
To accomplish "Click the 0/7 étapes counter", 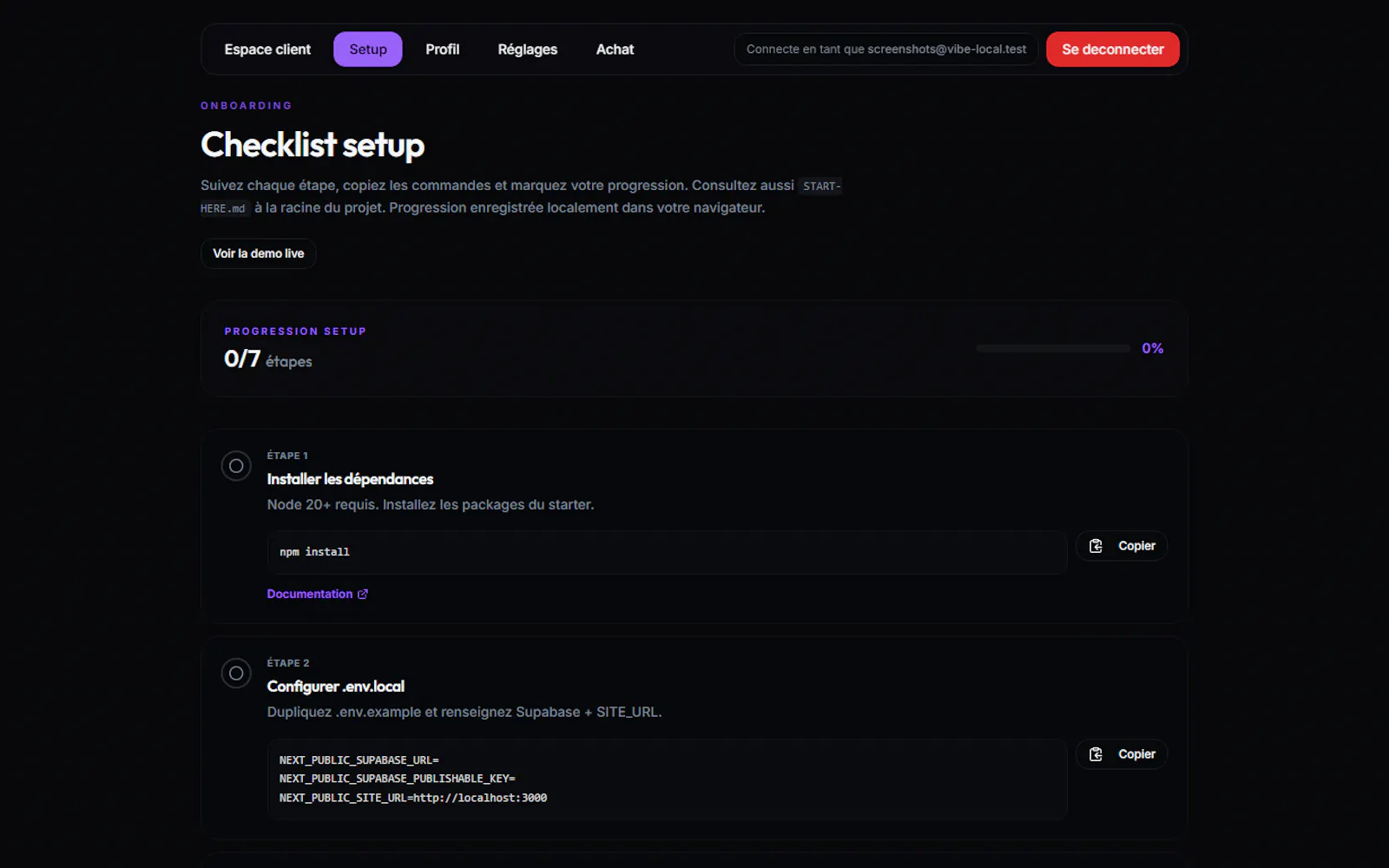I will click(x=267, y=359).
